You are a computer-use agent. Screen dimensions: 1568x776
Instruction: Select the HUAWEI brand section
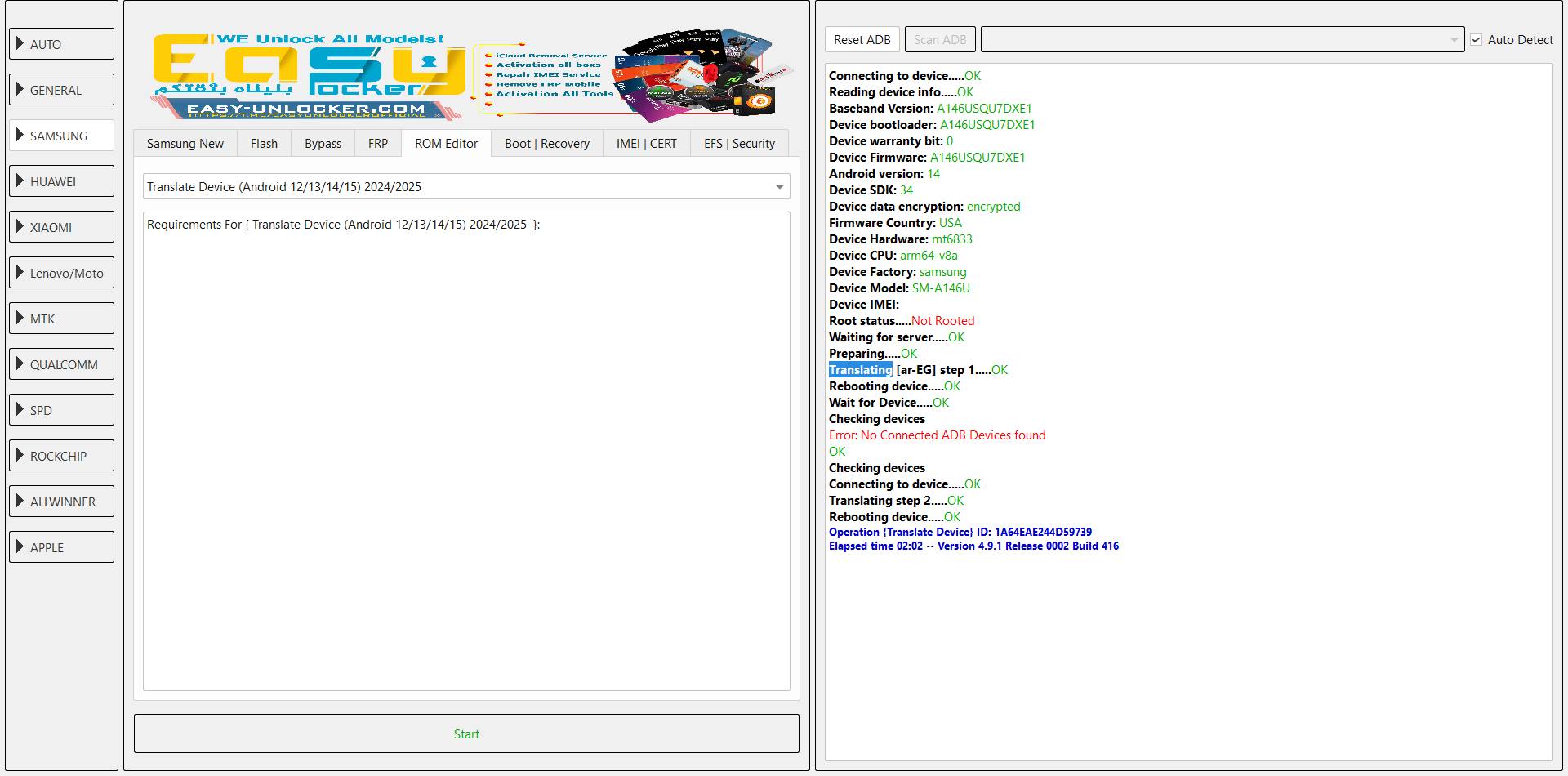[61, 181]
